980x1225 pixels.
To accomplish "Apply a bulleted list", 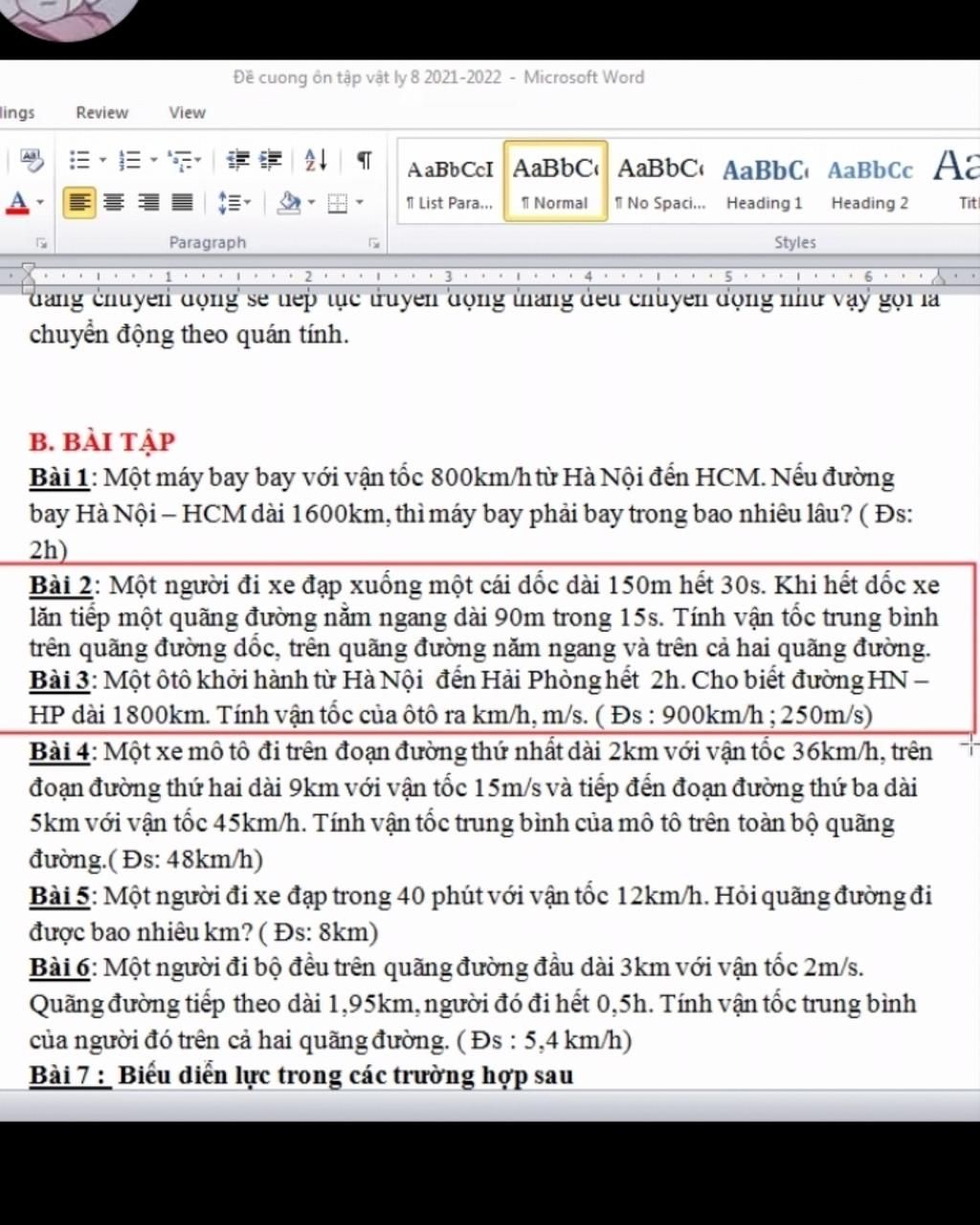I will (80, 160).
